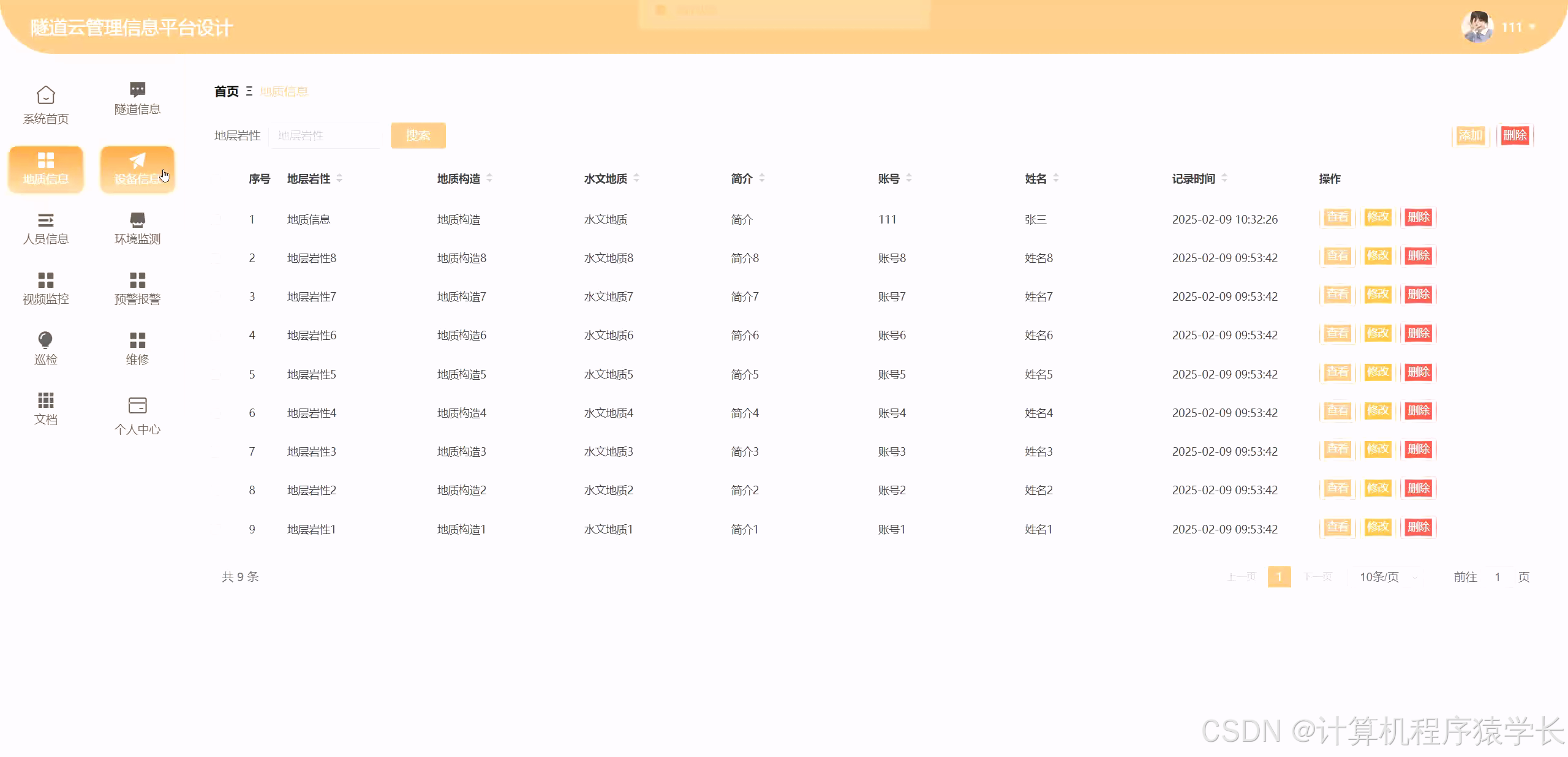This screenshot has height=757, width=1568.
Task: Click the 下一页 pagination button
Action: (1317, 577)
